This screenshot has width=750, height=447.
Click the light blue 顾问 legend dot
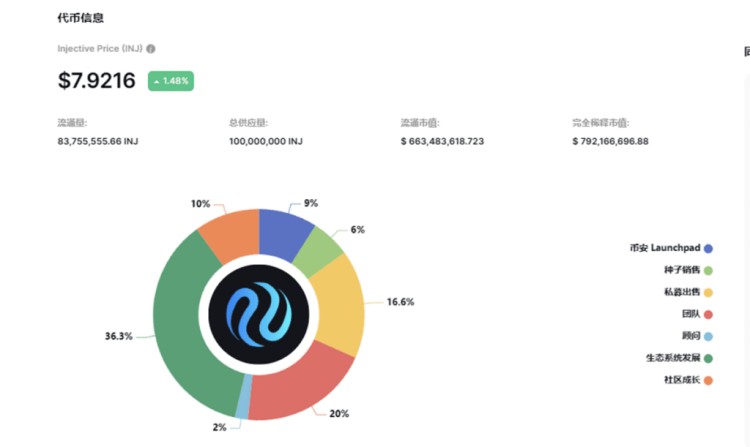coord(708,337)
